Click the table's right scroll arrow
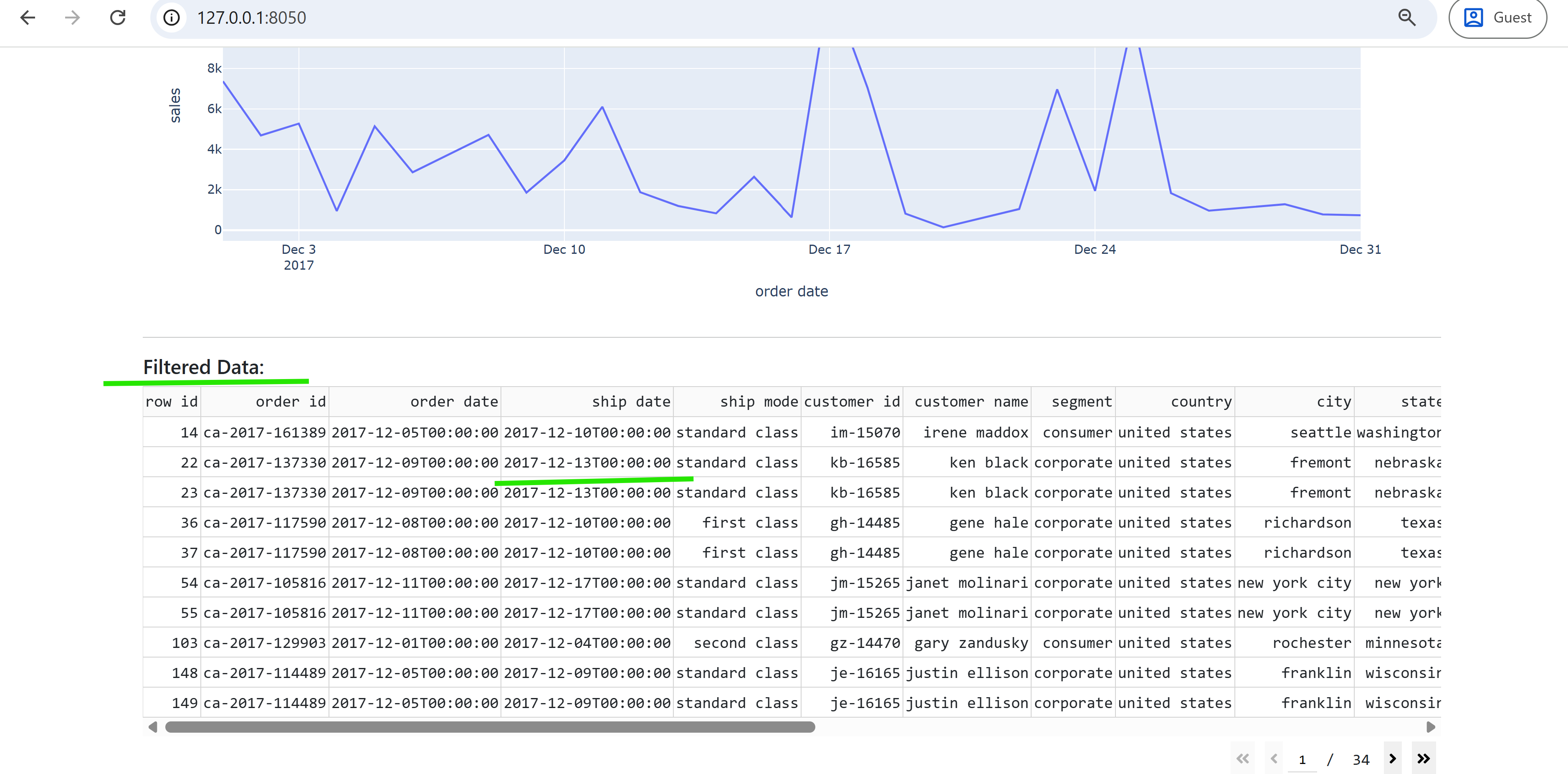The image size is (1568, 774). [x=1430, y=727]
